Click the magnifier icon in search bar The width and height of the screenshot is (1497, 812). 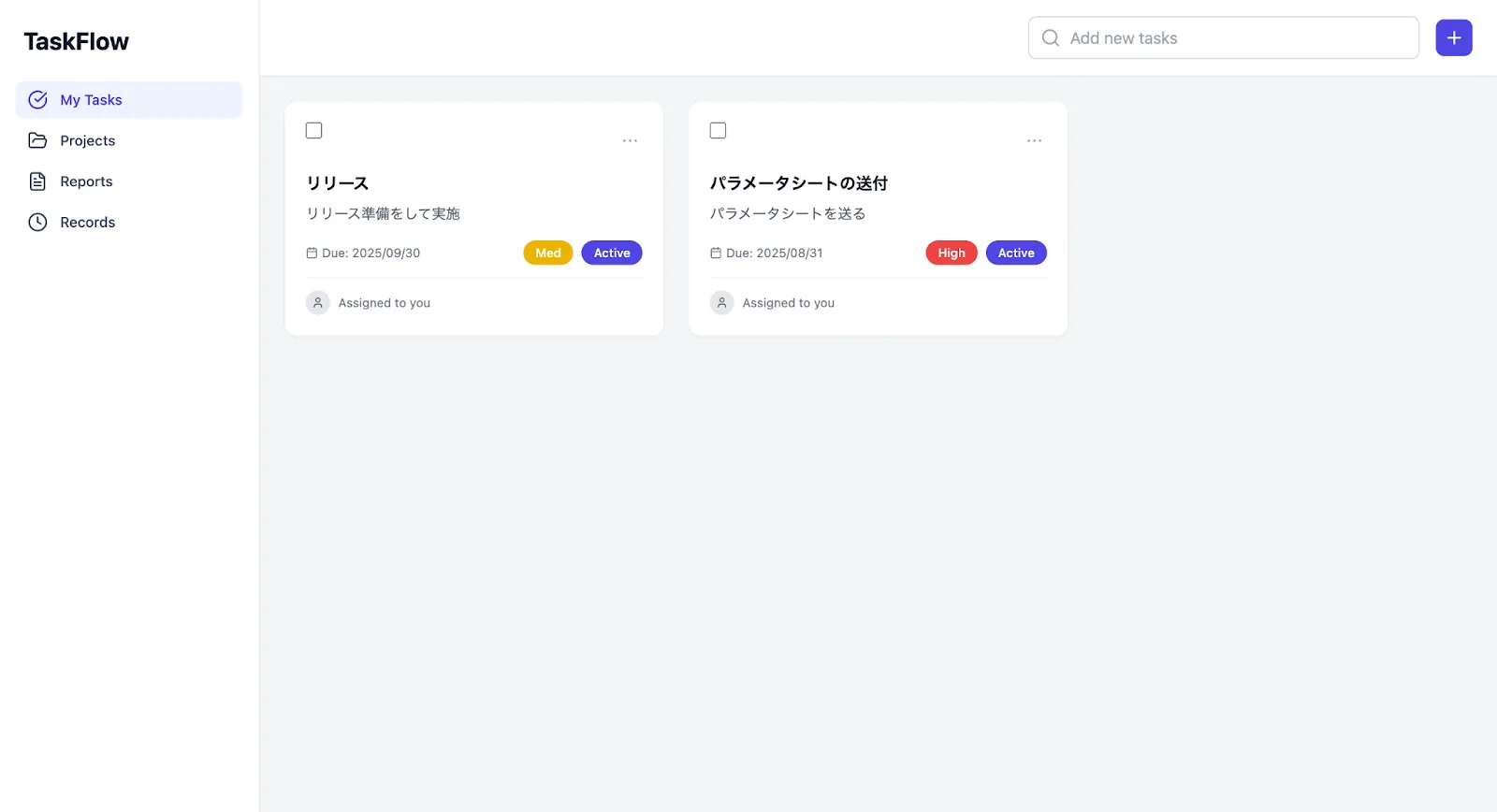[x=1051, y=38]
